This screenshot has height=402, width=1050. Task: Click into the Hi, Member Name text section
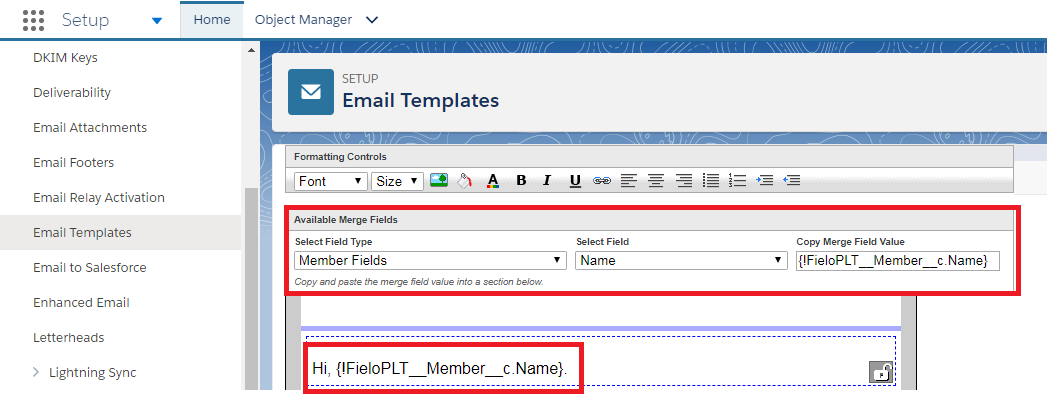[440, 368]
